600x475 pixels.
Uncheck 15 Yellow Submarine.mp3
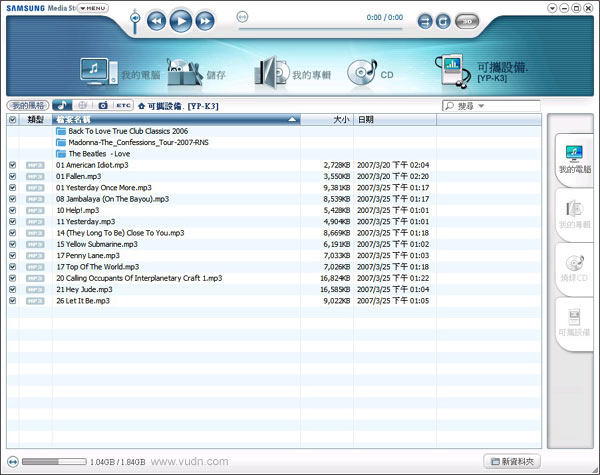tap(13, 244)
